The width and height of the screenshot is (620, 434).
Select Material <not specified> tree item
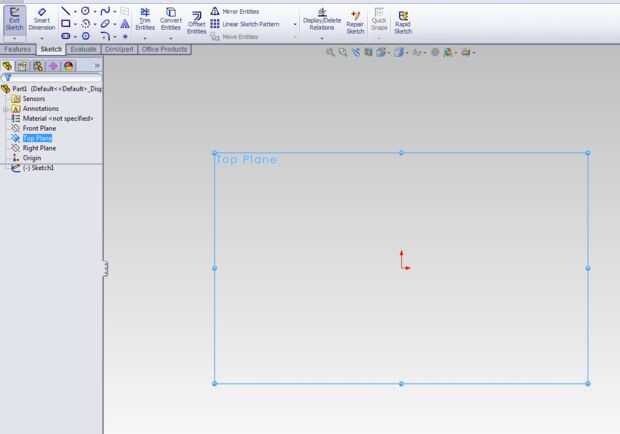click(x=52, y=118)
